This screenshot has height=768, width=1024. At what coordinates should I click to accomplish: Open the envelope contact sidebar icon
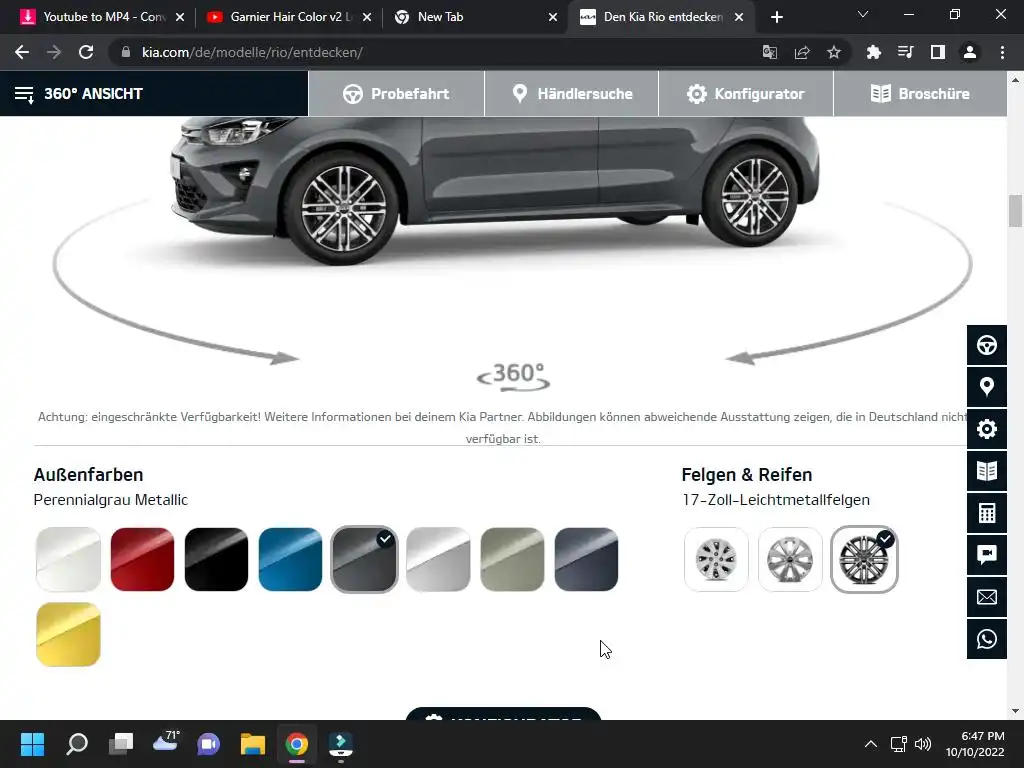point(986,597)
